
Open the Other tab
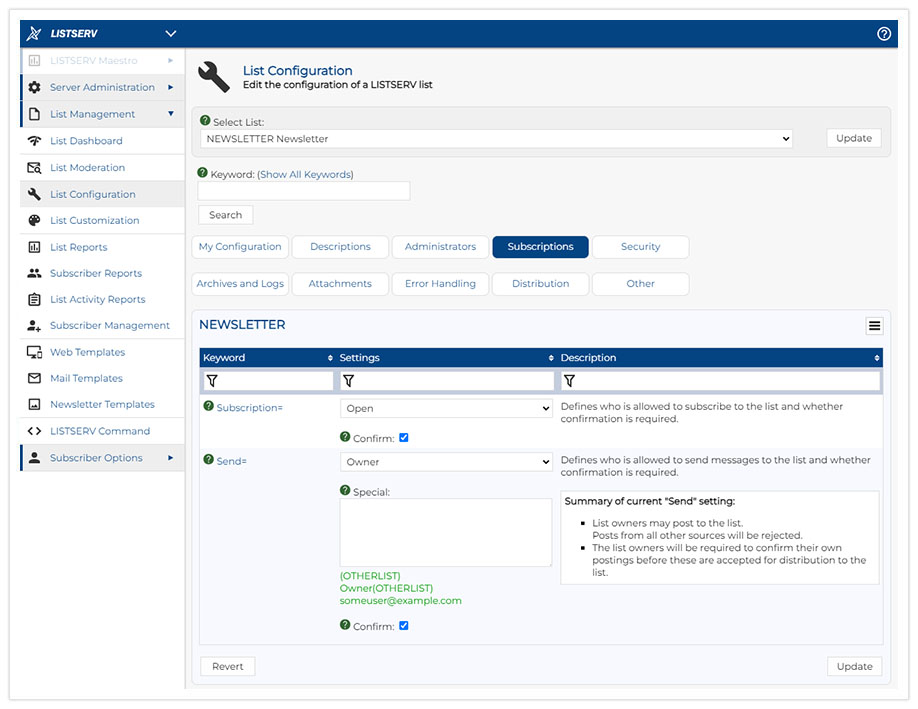pos(640,283)
